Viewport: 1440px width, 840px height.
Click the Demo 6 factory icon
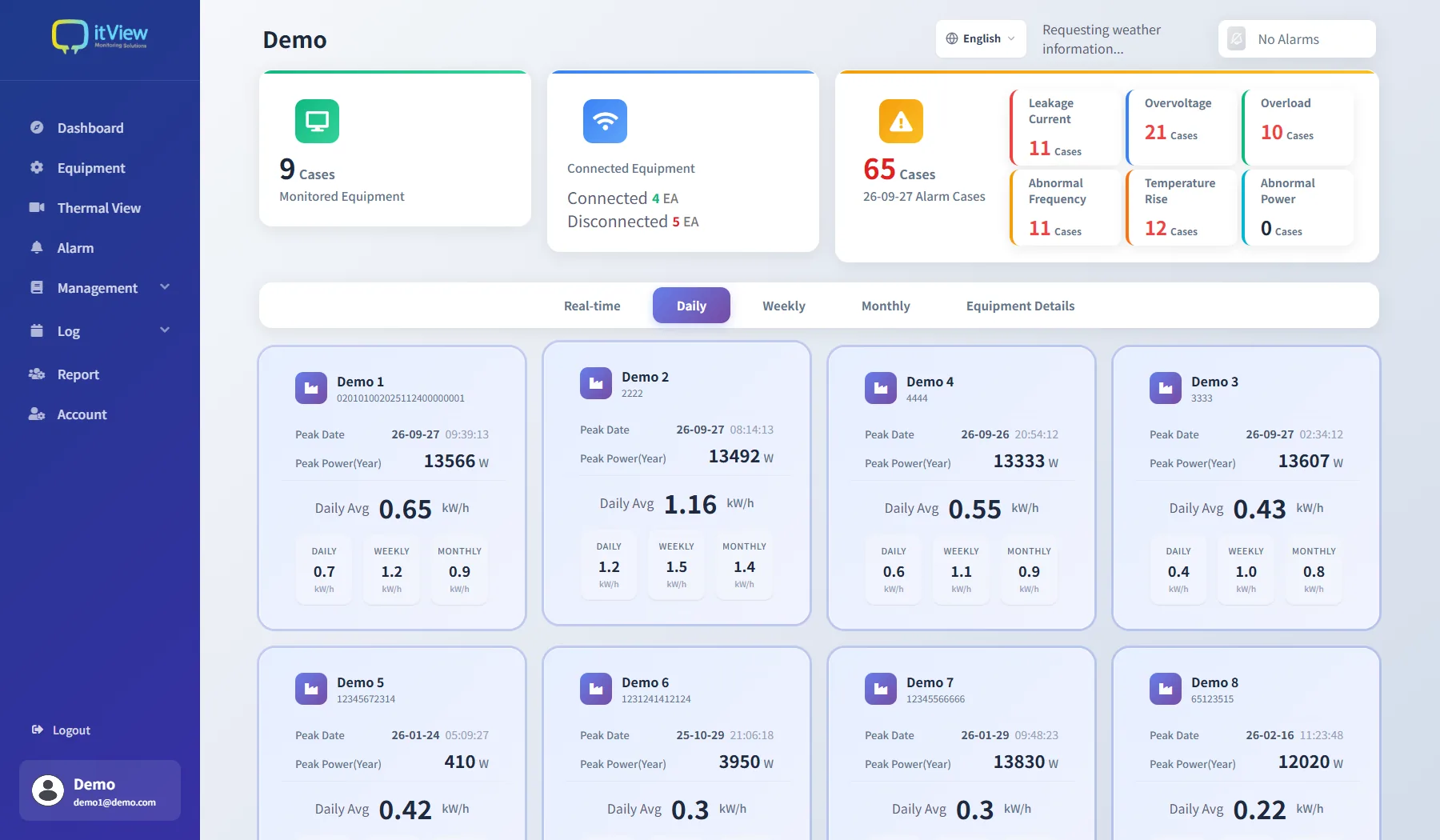[596, 689]
